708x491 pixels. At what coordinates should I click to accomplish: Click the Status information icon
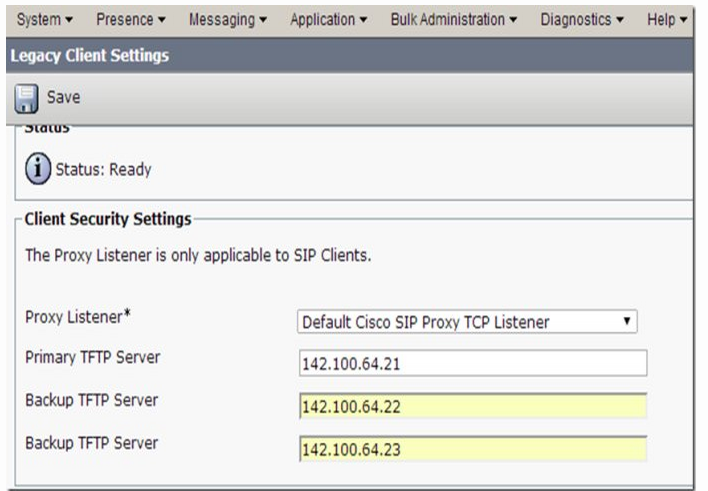pos(38,169)
